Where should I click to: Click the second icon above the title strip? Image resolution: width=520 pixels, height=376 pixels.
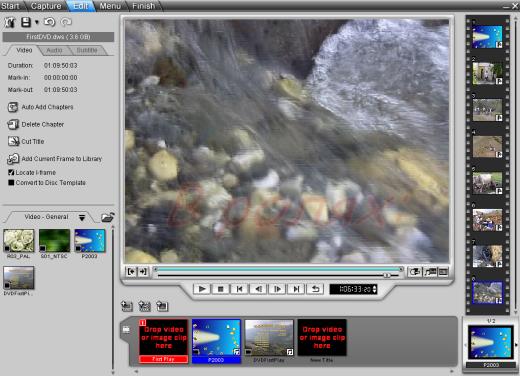pyautogui.click(x=144, y=306)
